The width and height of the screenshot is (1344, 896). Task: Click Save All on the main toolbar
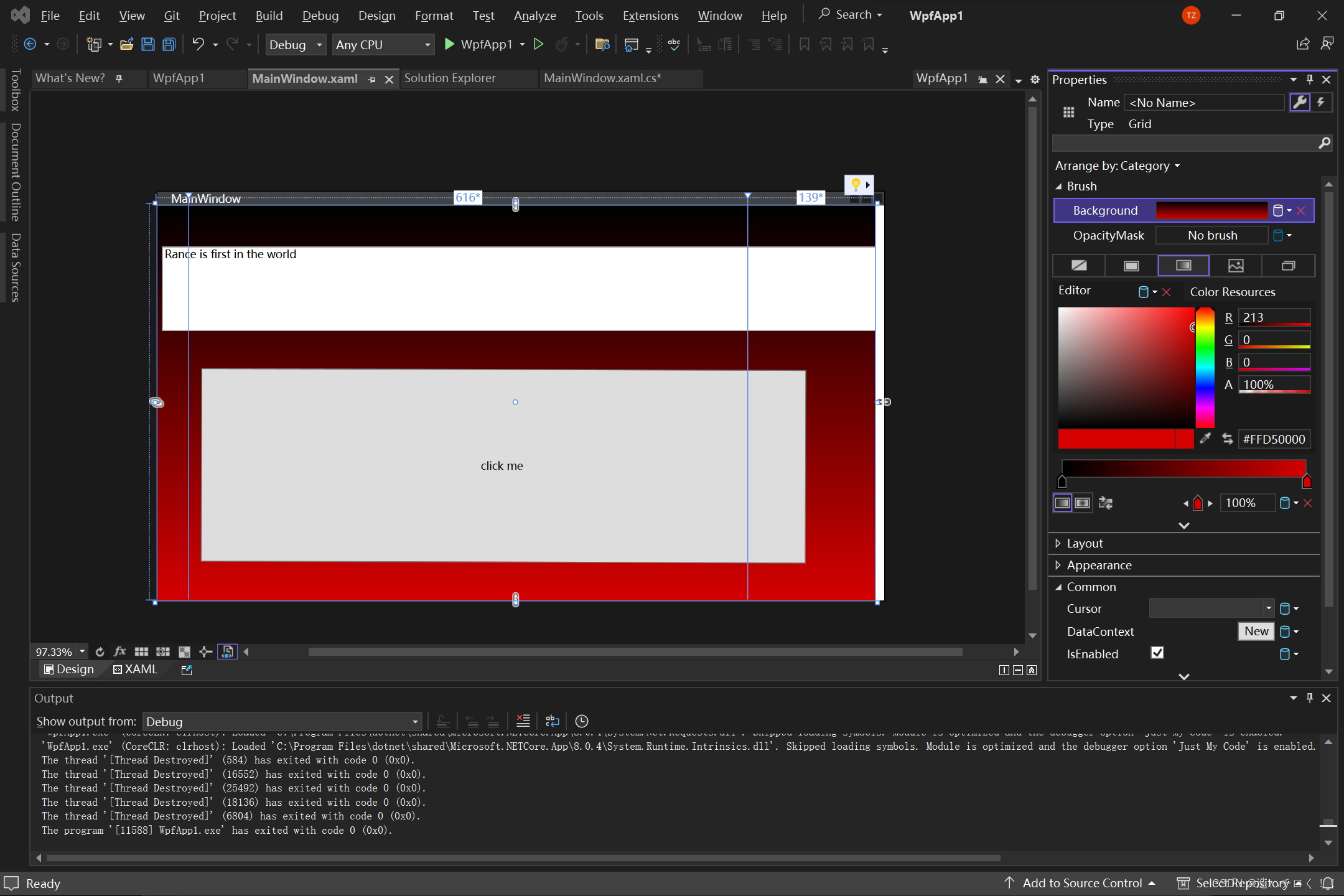point(168,44)
